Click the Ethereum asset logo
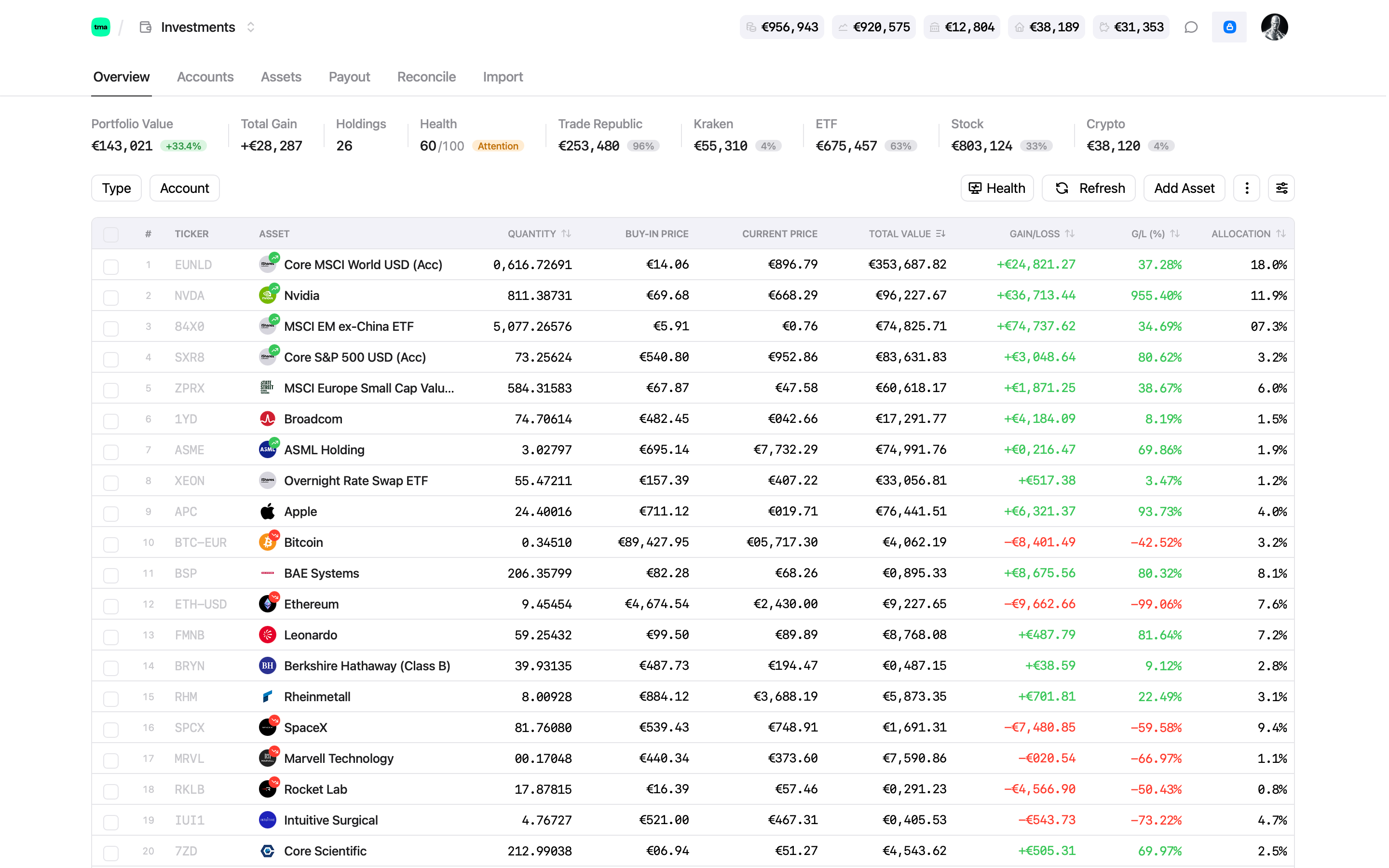 (x=268, y=604)
